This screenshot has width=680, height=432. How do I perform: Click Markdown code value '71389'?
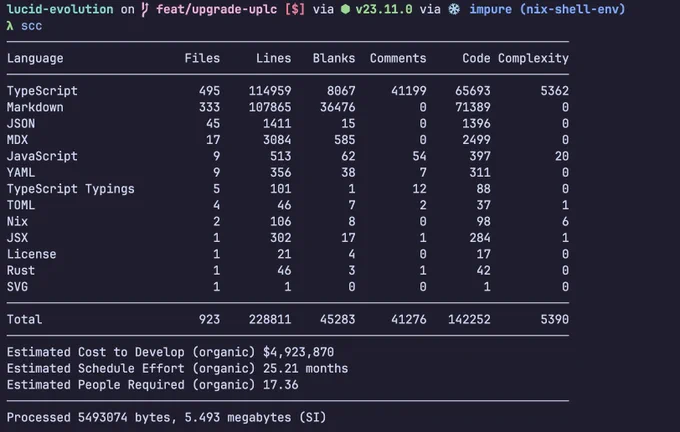point(473,107)
